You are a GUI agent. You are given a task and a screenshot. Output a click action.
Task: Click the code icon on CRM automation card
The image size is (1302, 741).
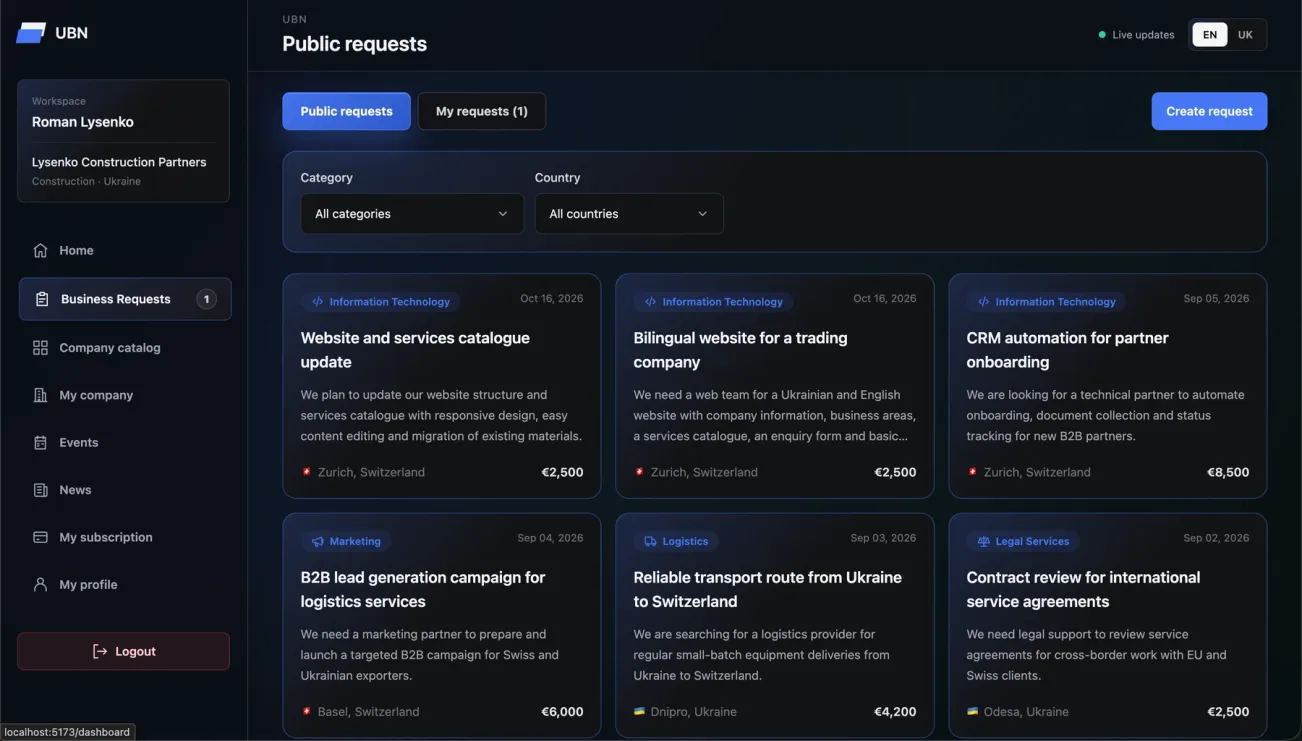click(984, 302)
